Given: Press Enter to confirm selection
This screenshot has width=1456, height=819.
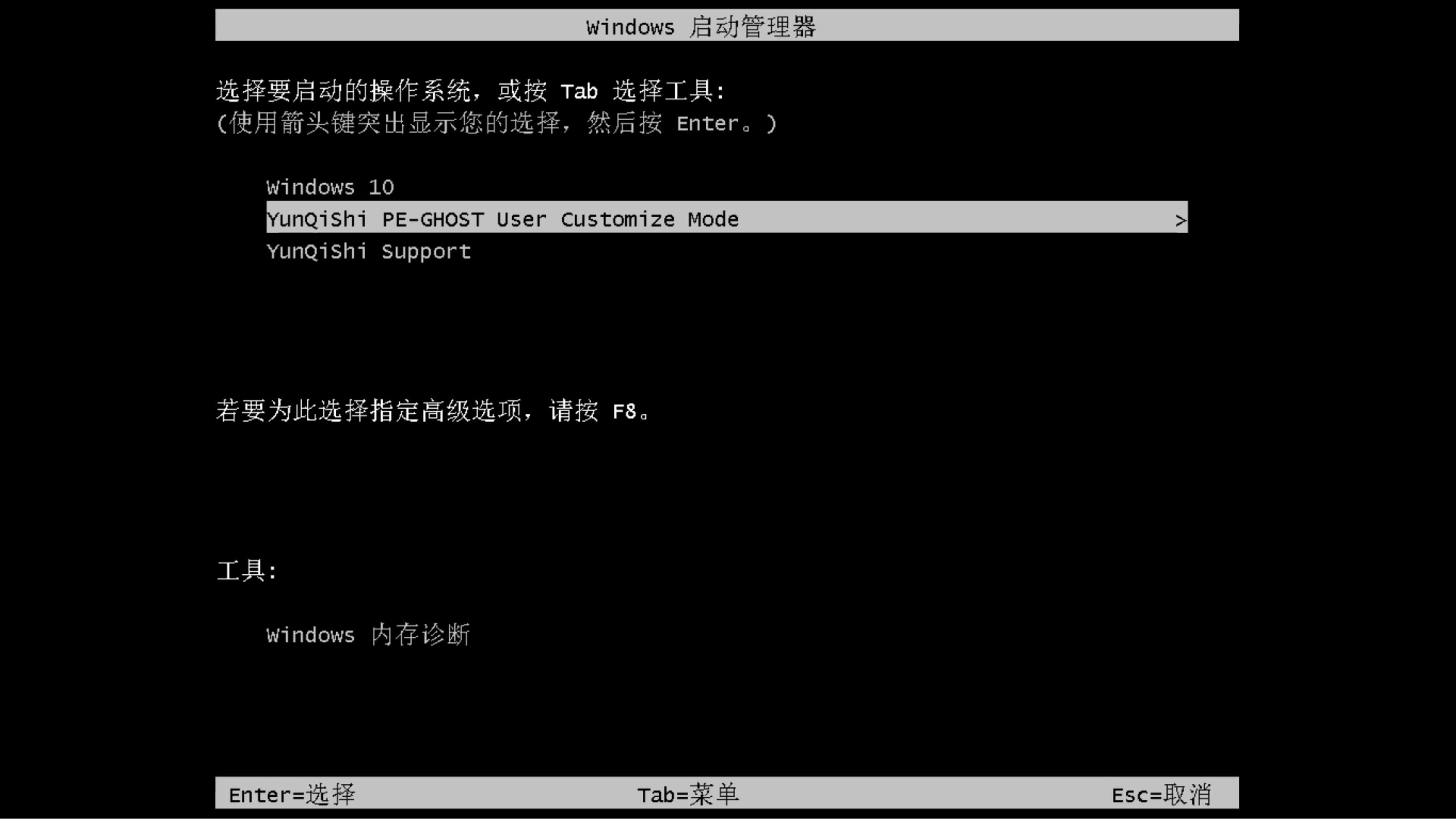Looking at the screenshot, I should click(291, 794).
